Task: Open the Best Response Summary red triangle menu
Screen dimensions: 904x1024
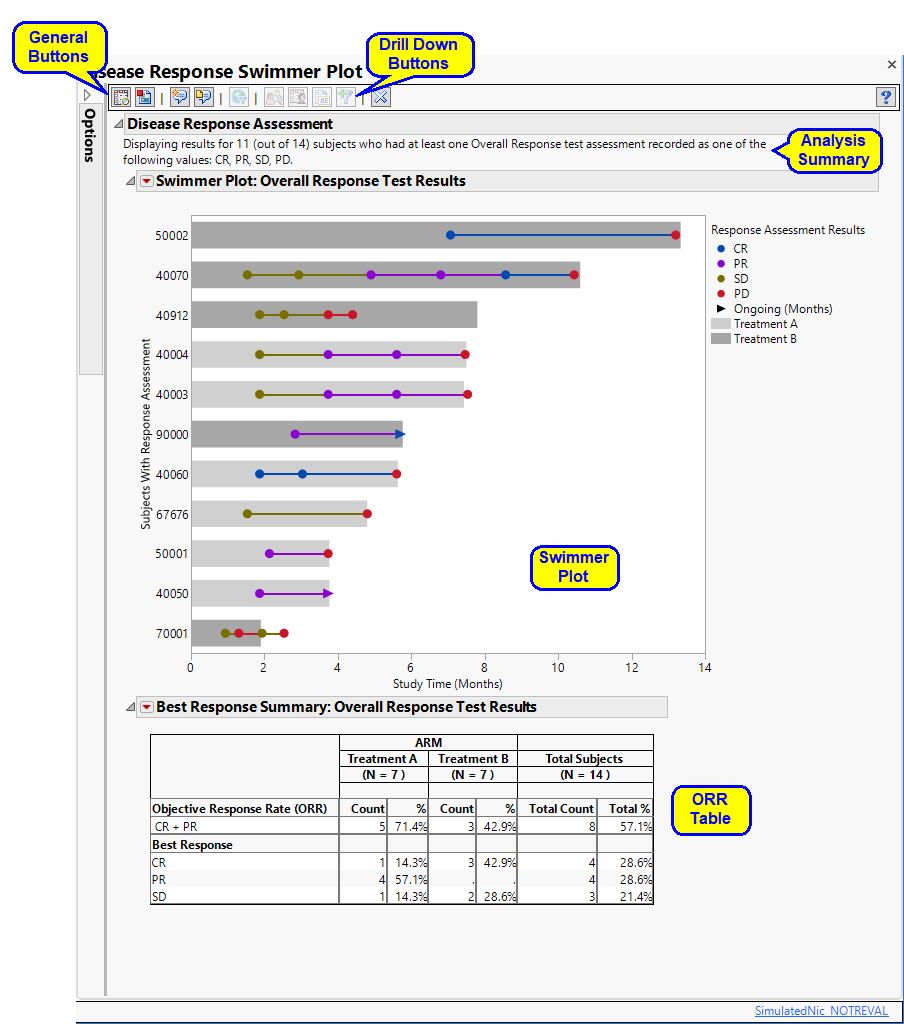Action: (x=147, y=707)
